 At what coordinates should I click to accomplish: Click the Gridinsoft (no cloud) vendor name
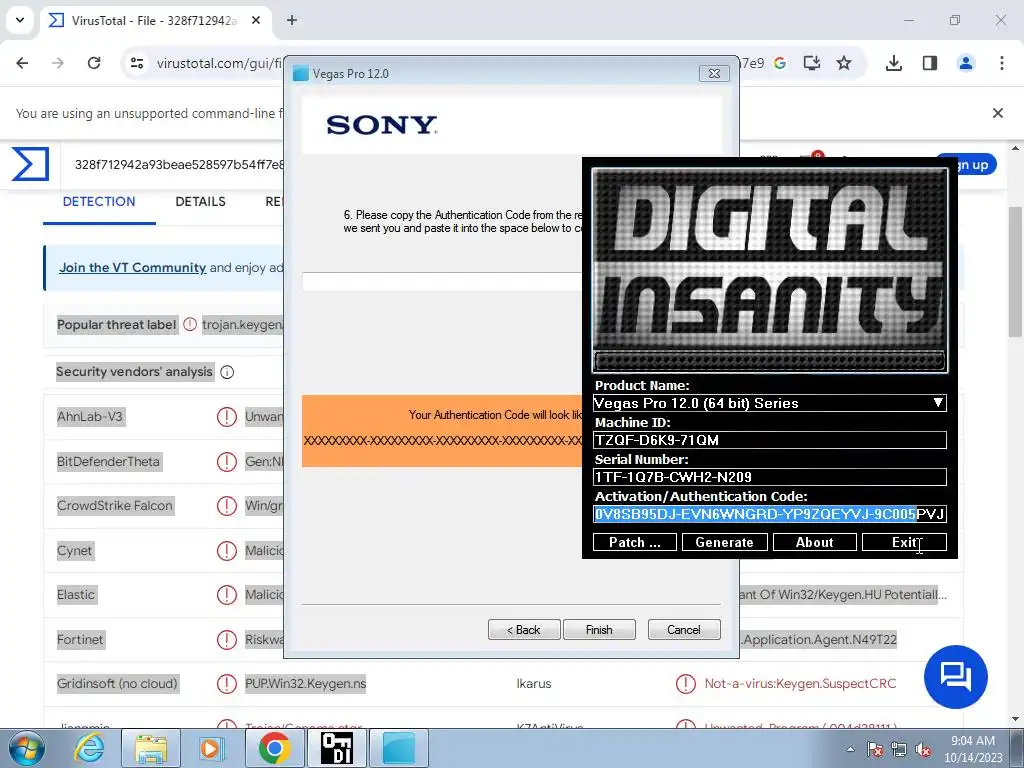pyautogui.click(x=117, y=684)
